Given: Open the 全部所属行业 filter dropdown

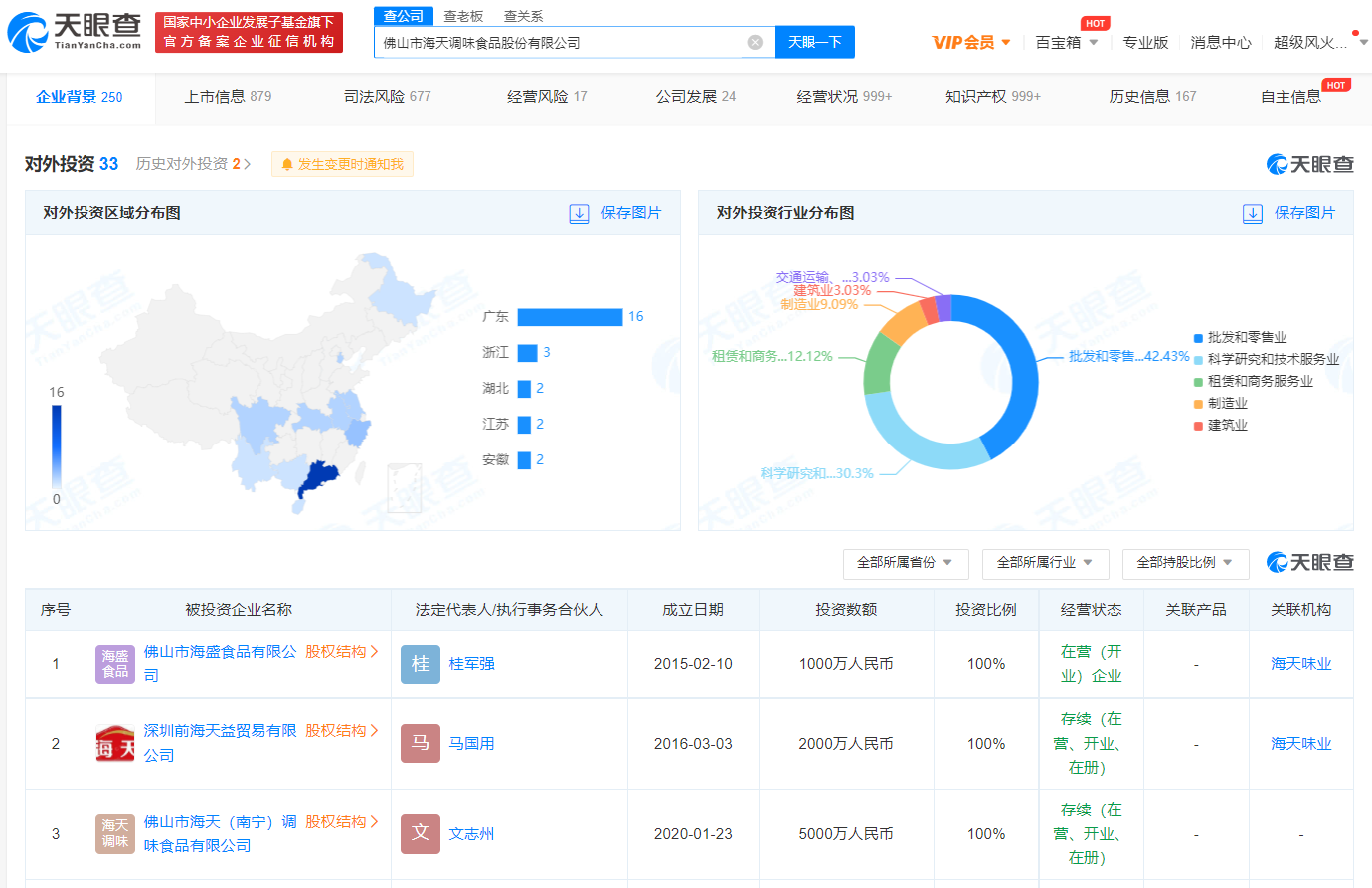Looking at the screenshot, I should click(1046, 563).
